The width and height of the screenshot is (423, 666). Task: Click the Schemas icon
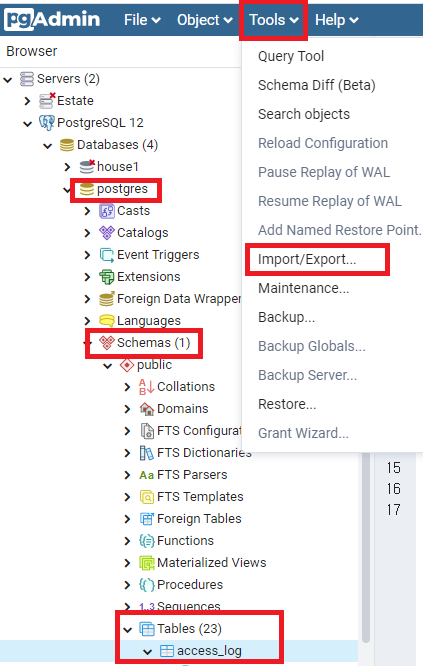coord(107,343)
